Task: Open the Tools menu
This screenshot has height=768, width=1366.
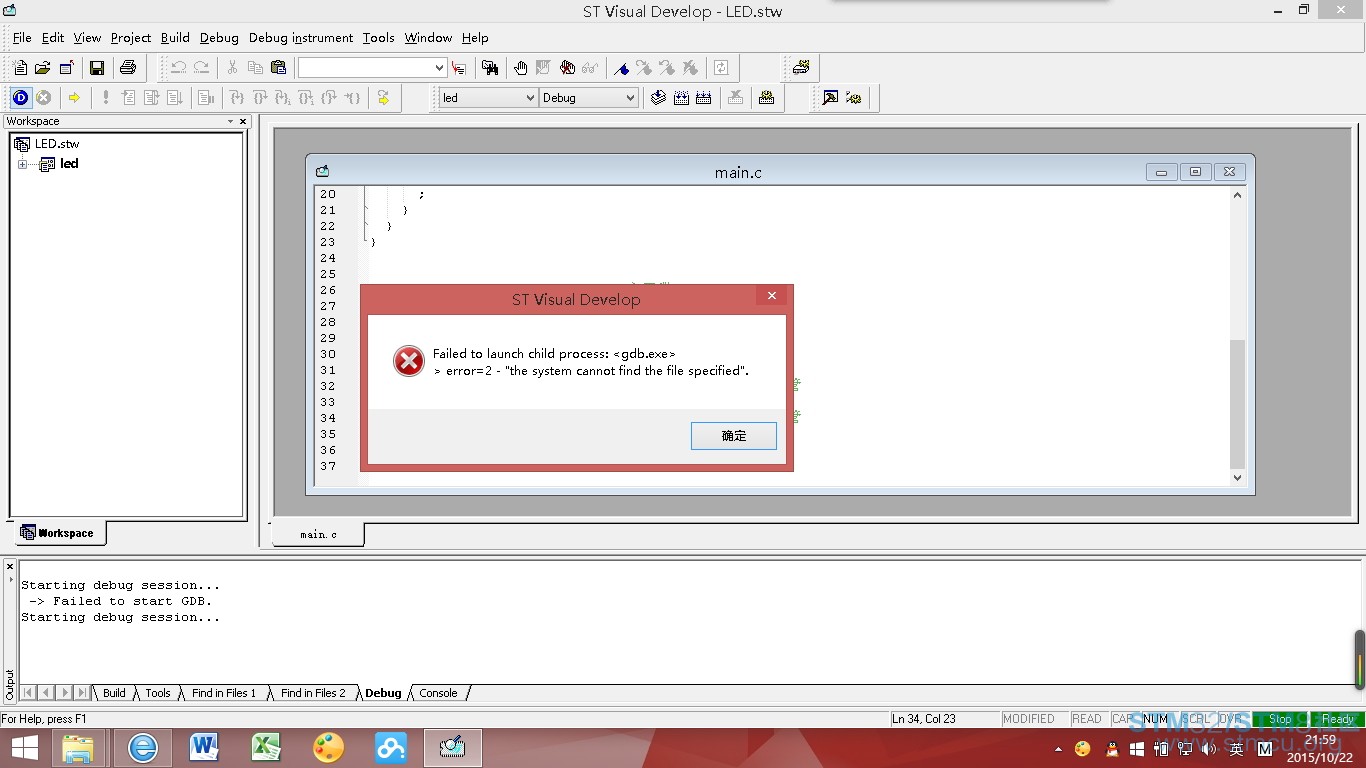Action: (378, 38)
